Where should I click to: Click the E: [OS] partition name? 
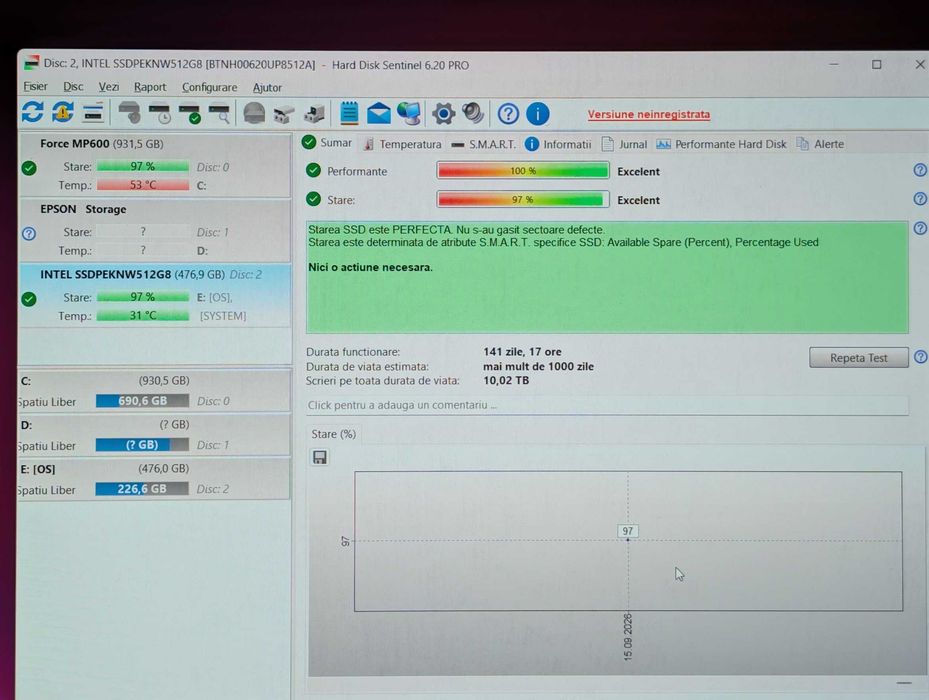click(x=38, y=469)
